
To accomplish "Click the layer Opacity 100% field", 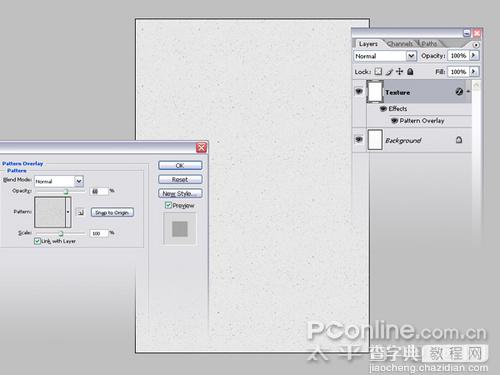I will pos(459,56).
